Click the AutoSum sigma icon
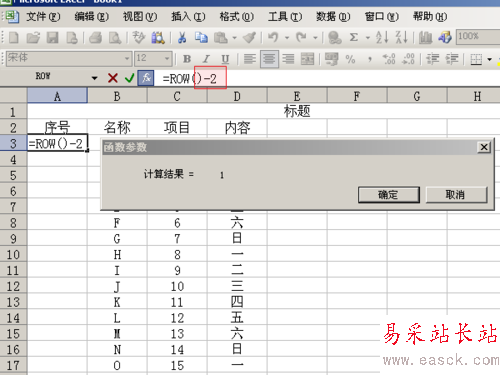500x375 pixels. tap(354, 37)
